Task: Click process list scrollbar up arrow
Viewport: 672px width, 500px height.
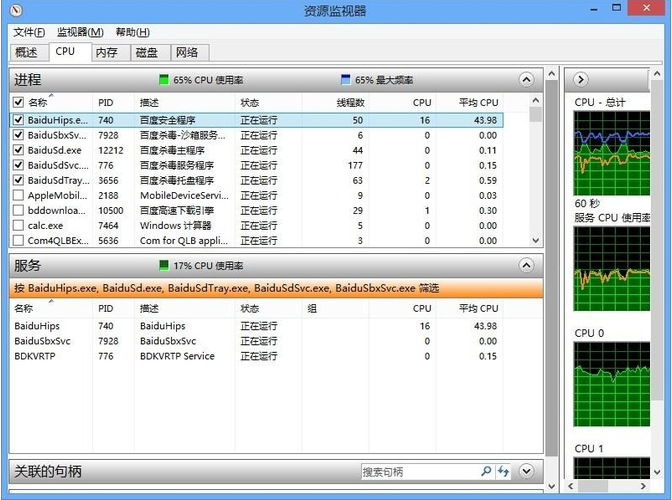Action: 535,101
